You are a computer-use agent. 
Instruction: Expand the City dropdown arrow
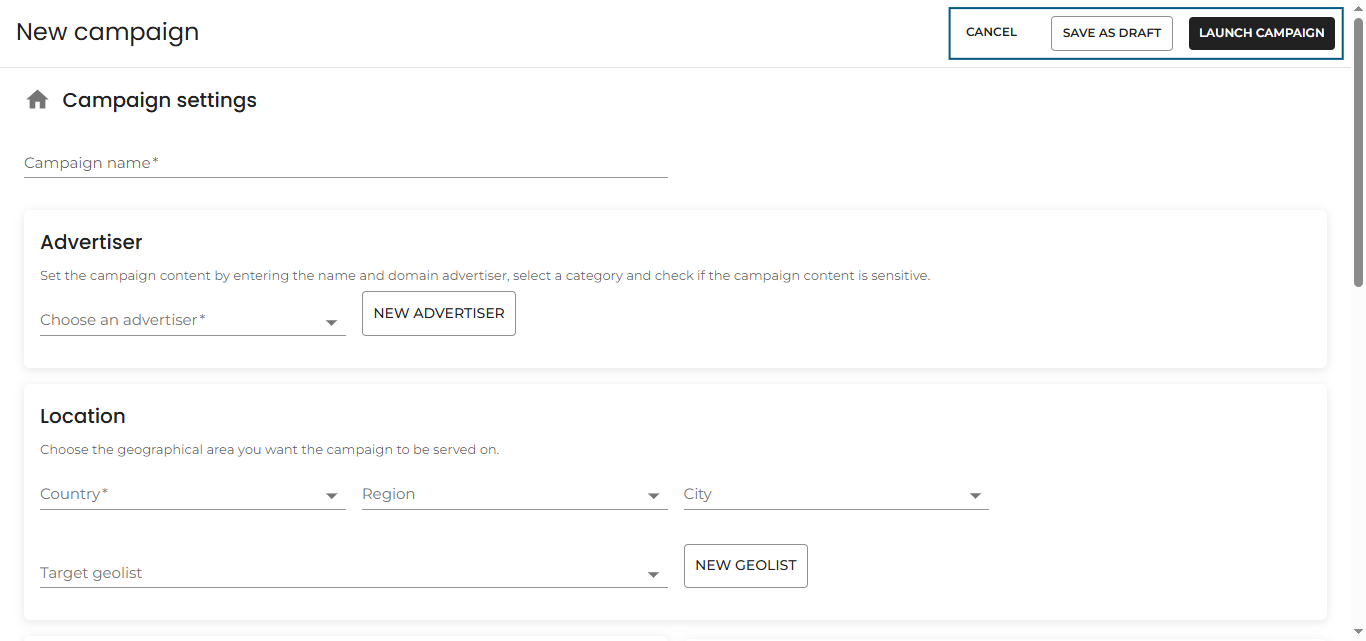[x=975, y=496]
